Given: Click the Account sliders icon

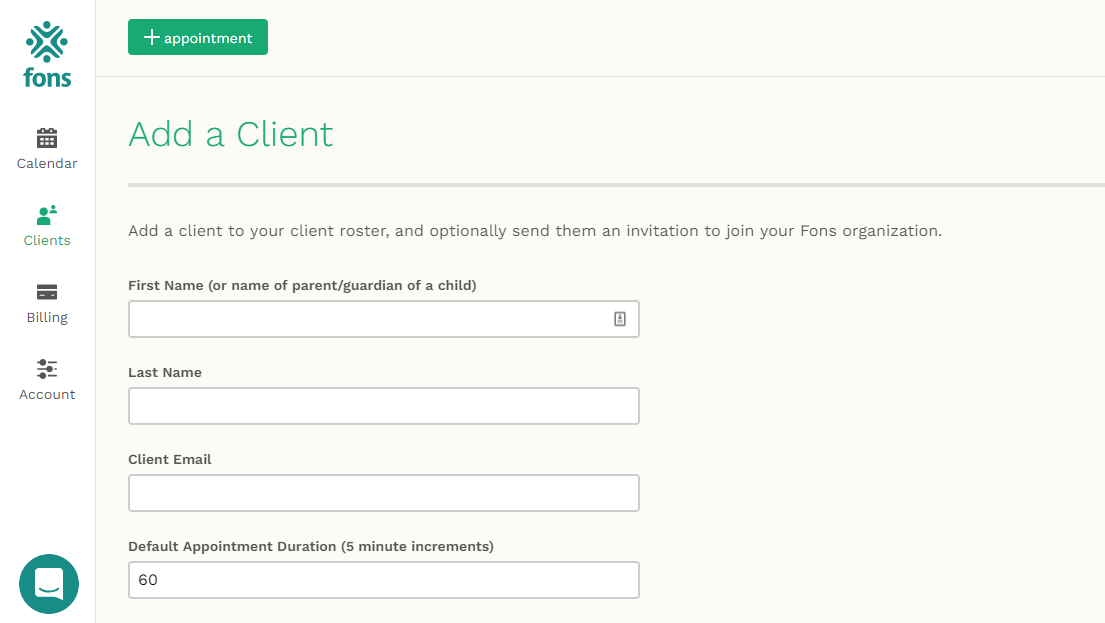Looking at the screenshot, I should [47, 369].
